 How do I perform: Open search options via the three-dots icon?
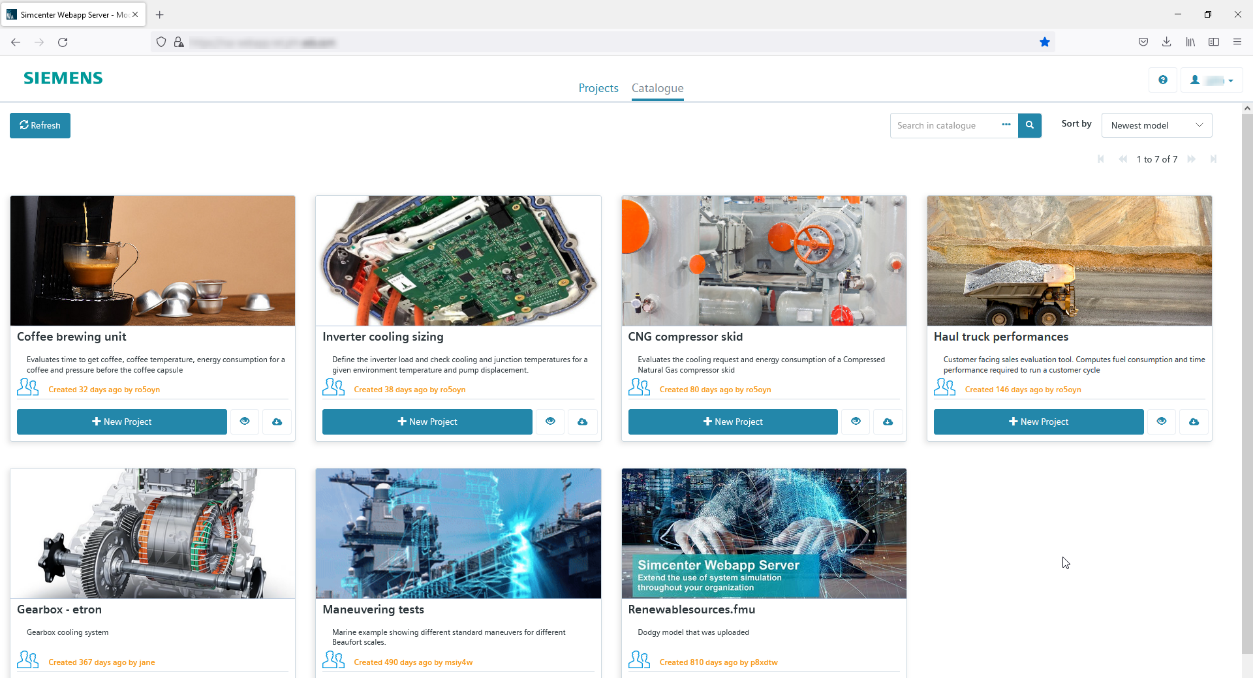(1006, 125)
